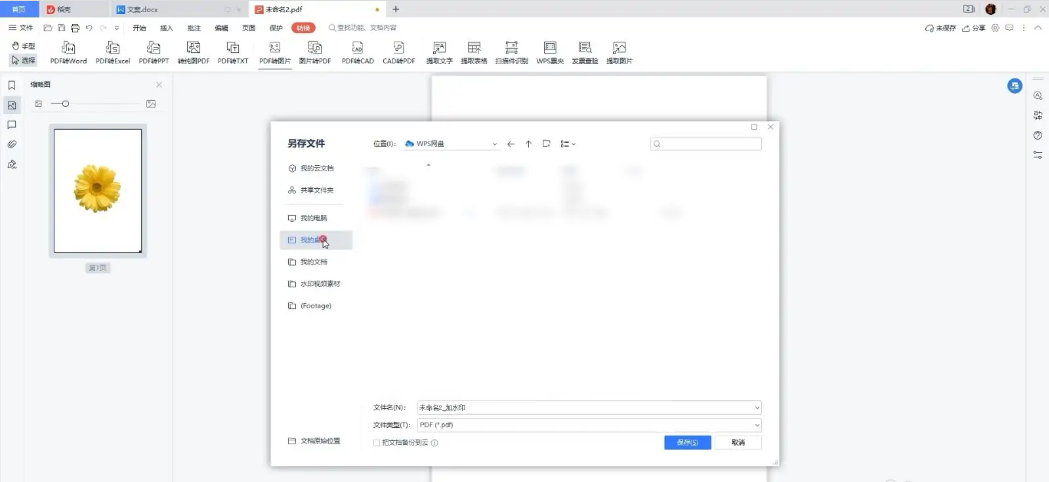Go up one folder level in dialog

529,144
